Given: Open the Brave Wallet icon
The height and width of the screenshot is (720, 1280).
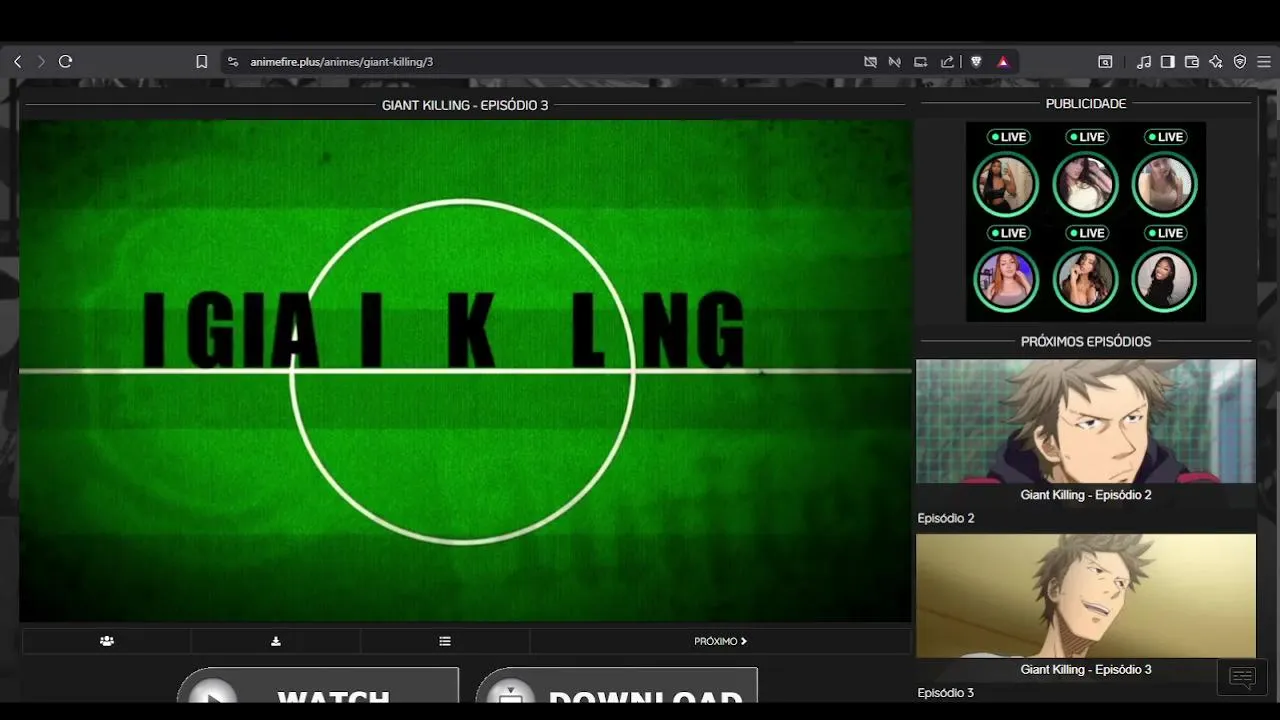Looking at the screenshot, I should [x=1192, y=62].
